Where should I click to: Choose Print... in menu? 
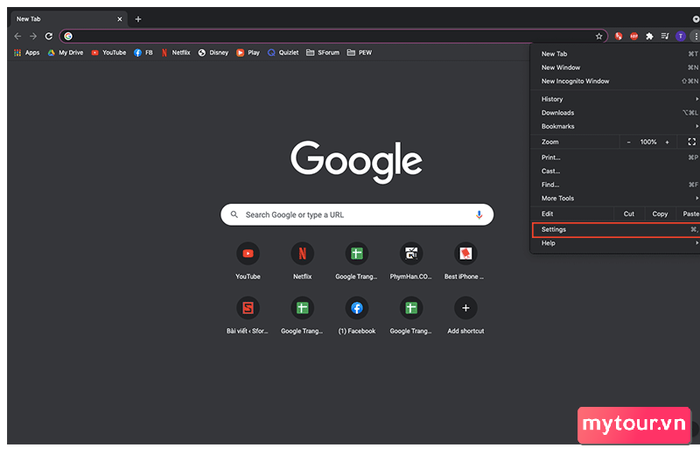pos(615,158)
